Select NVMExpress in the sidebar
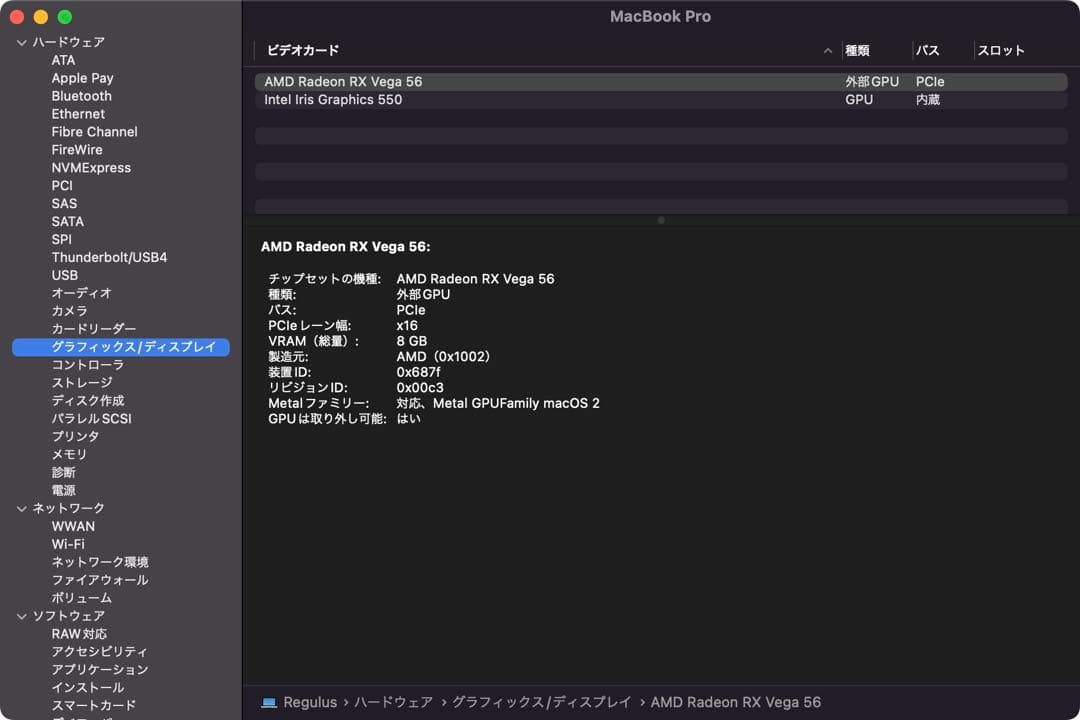 91,167
